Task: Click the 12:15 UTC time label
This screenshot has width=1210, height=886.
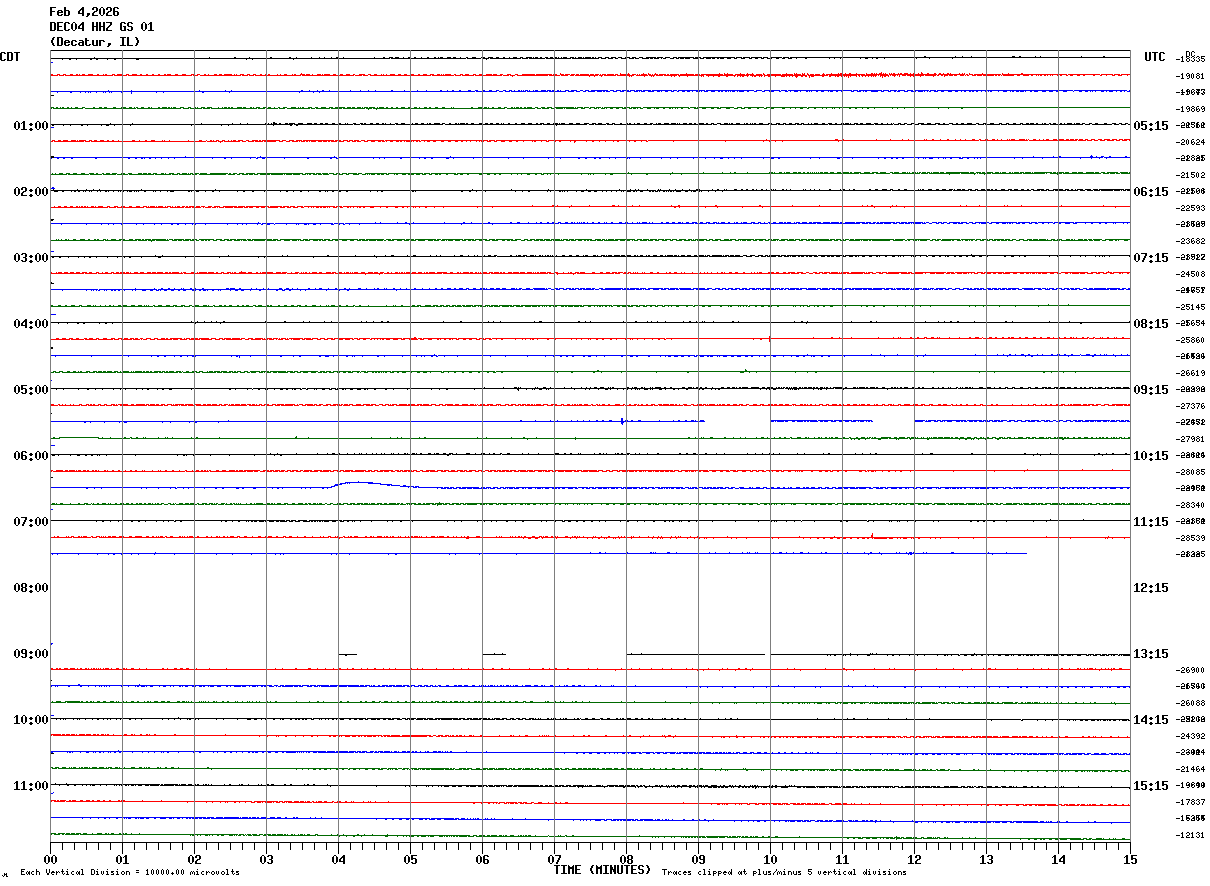Action: pyautogui.click(x=1151, y=588)
